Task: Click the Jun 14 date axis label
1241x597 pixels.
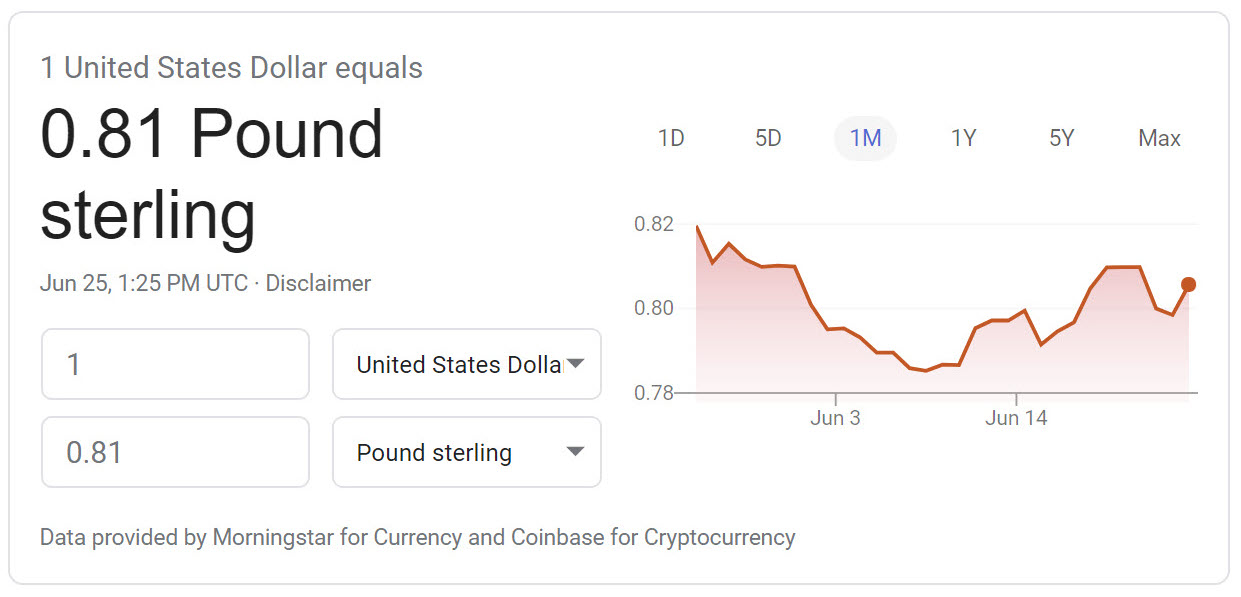Action: [x=1016, y=418]
